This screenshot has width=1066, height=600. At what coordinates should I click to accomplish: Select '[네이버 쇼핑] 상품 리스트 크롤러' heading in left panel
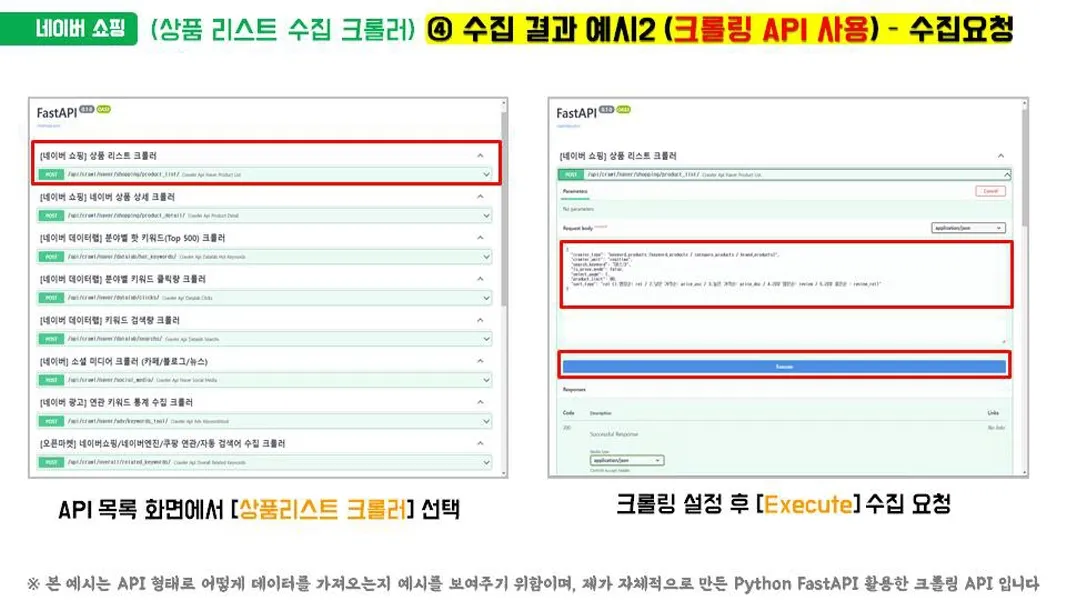click(98, 156)
